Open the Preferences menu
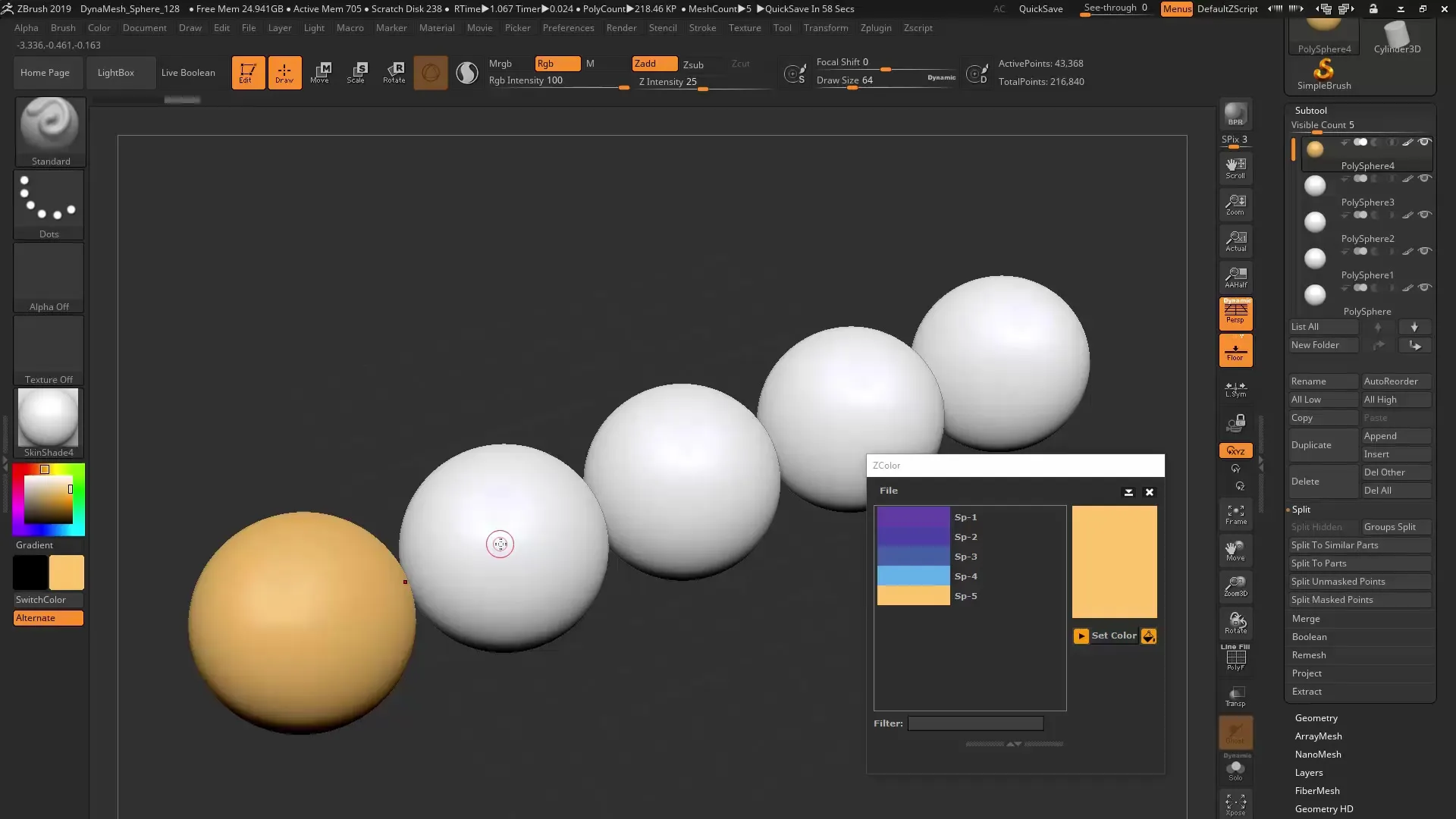 (x=568, y=28)
